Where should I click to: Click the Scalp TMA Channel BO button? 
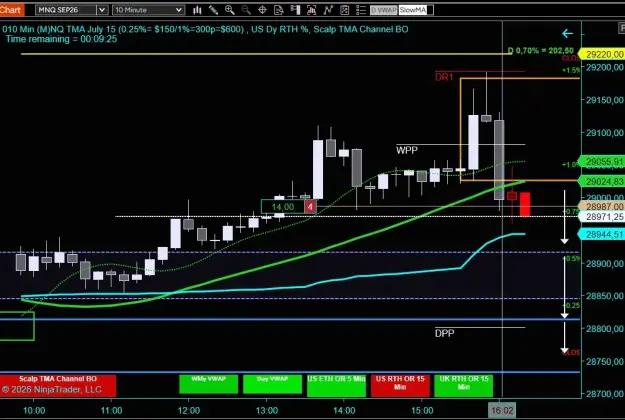tap(58, 385)
